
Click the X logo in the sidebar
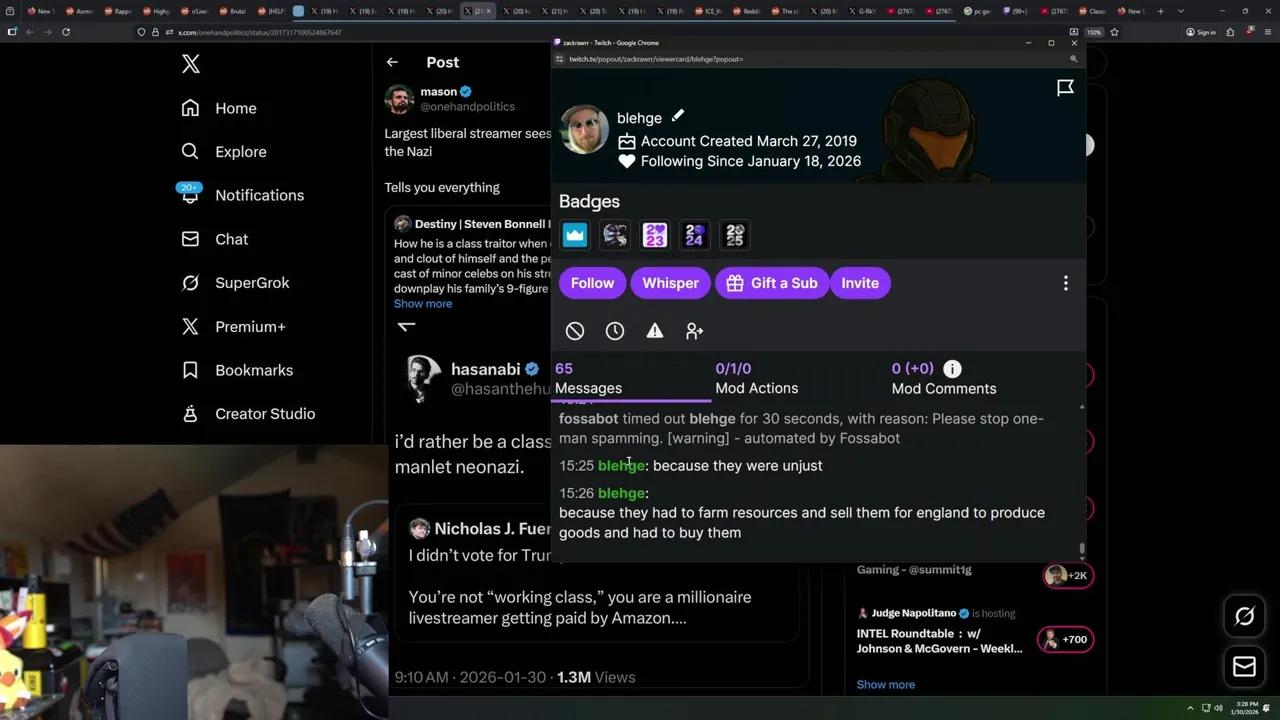click(x=191, y=64)
